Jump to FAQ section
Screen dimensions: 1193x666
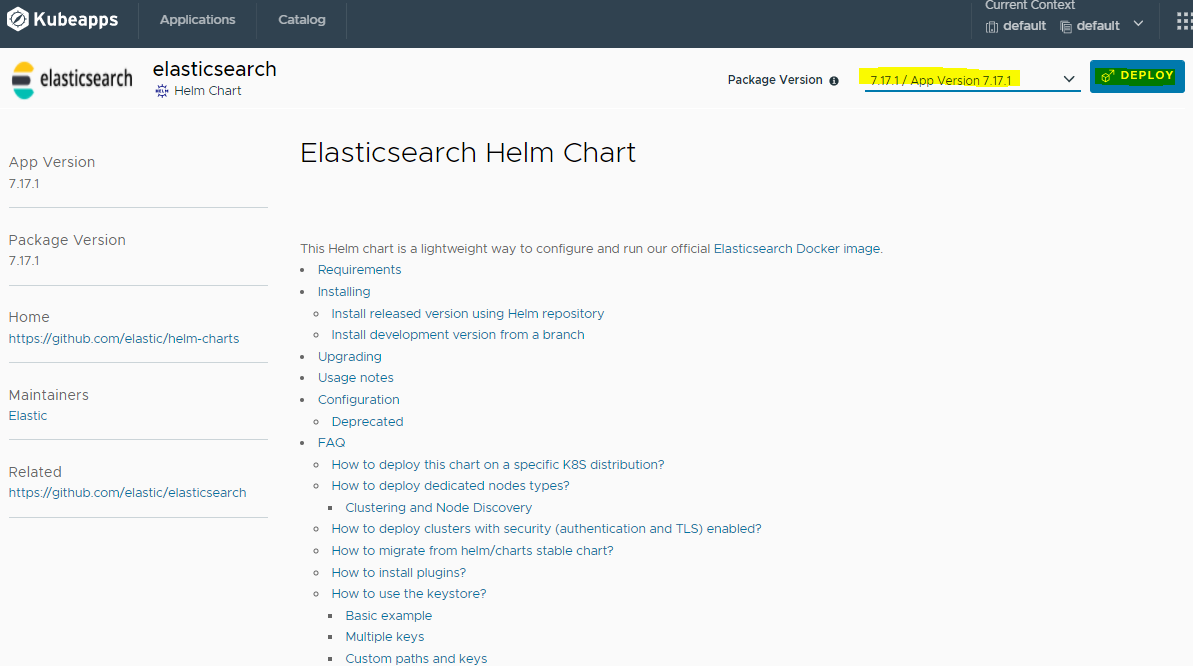tap(332, 442)
